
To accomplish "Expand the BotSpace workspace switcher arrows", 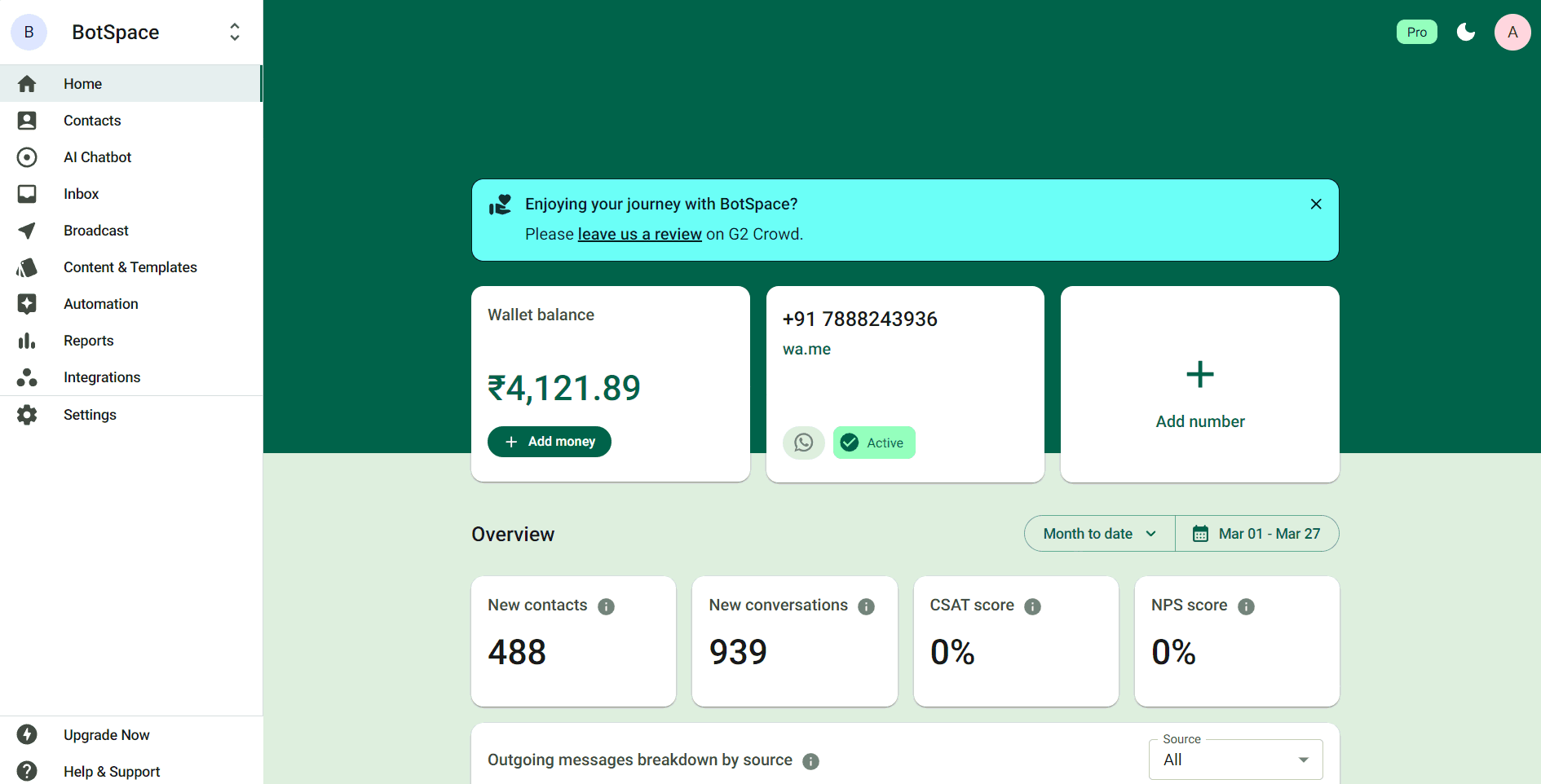I will click(x=235, y=32).
